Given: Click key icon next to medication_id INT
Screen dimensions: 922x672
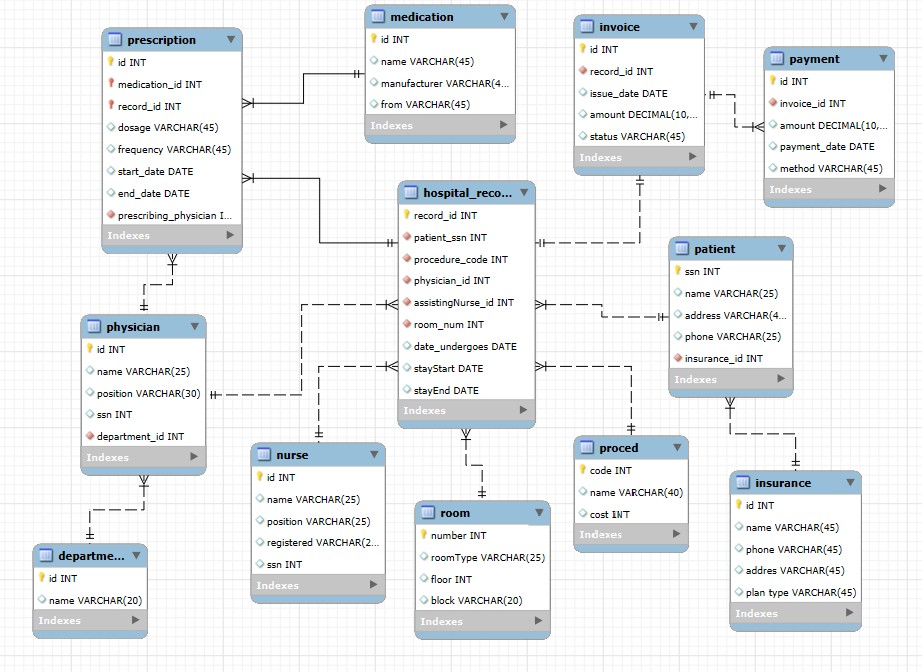Looking at the screenshot, I should pos(111,83).
